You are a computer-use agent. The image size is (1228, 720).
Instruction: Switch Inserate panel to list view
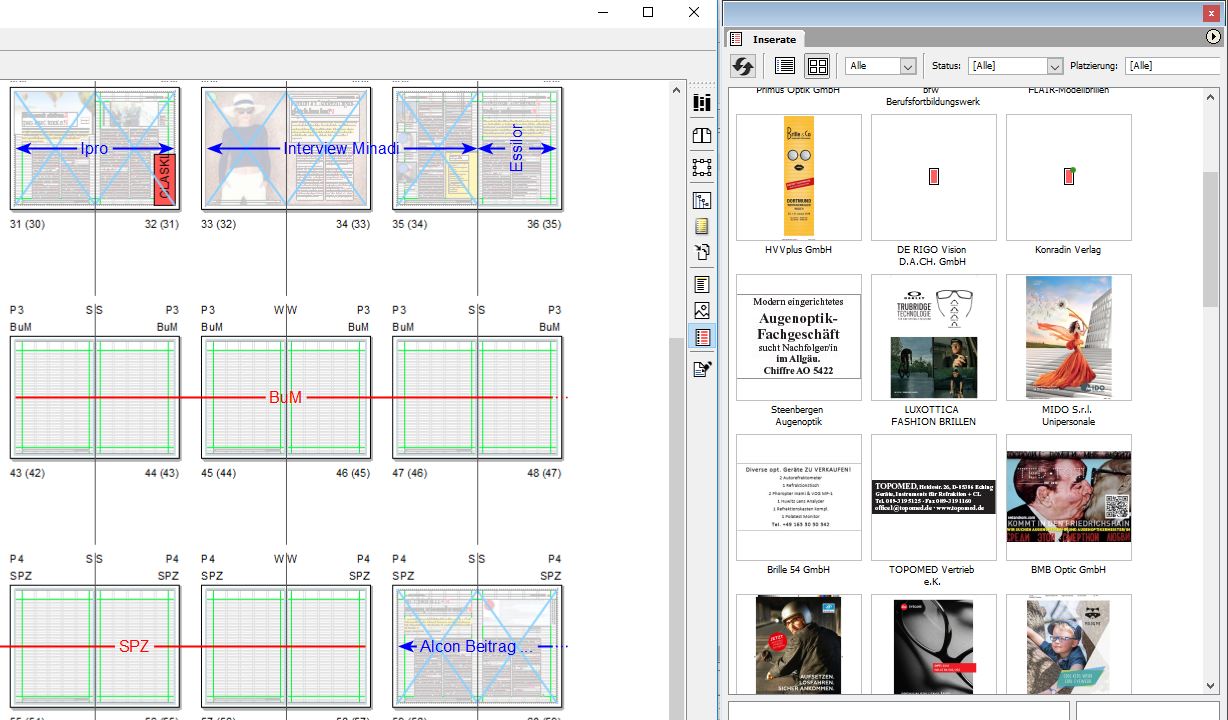[785, 66]
